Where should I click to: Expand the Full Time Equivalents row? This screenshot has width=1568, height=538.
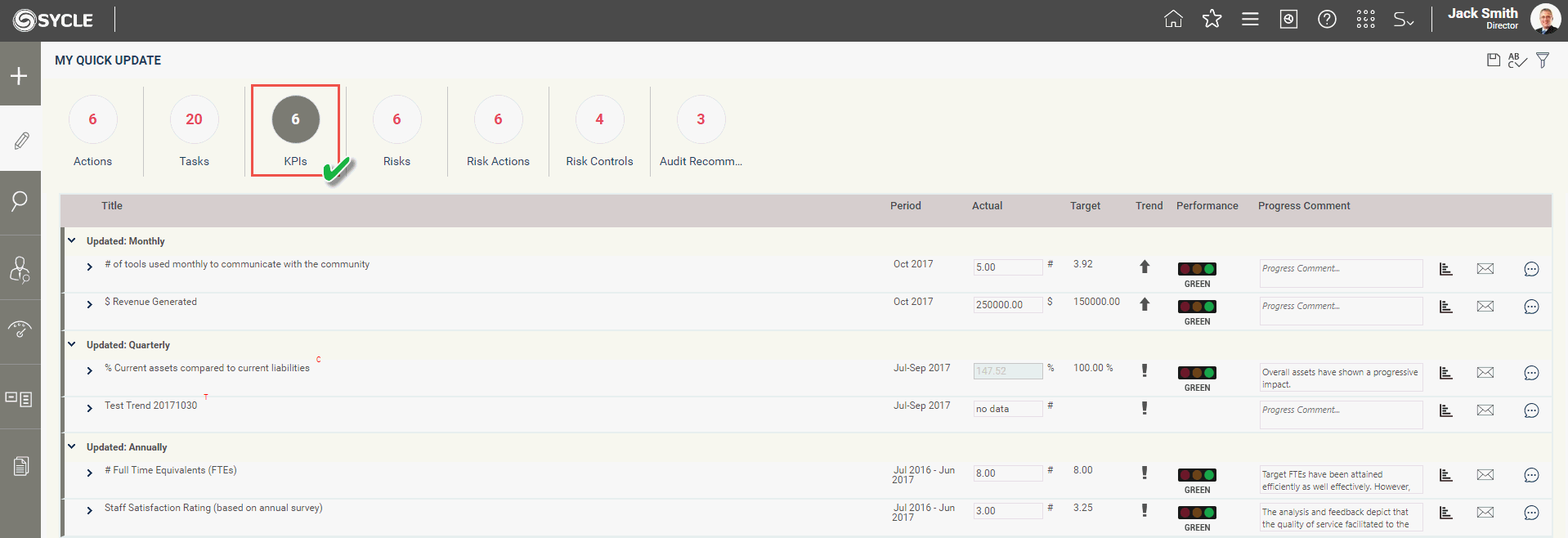(90, 473)
